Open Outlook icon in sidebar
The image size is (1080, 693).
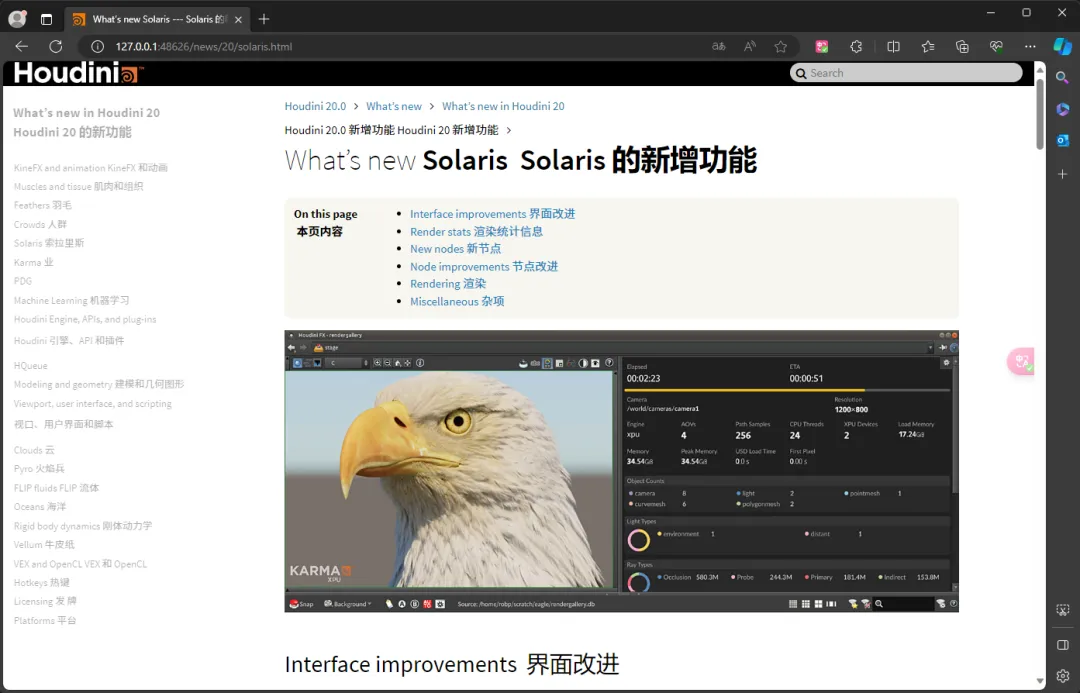[1063, 141]
